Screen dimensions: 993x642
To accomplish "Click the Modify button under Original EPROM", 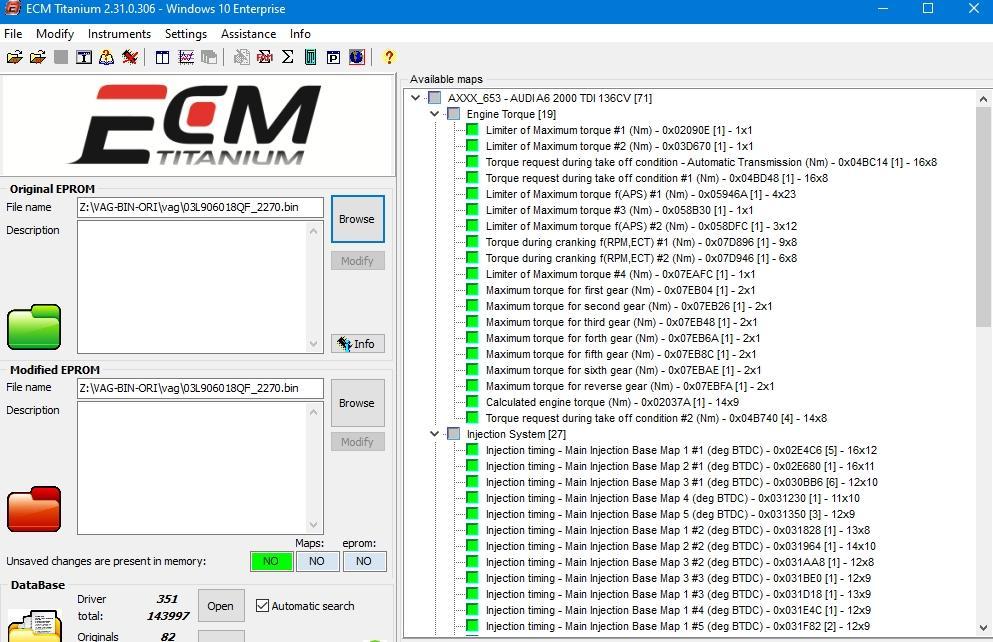I will (357, 261).
